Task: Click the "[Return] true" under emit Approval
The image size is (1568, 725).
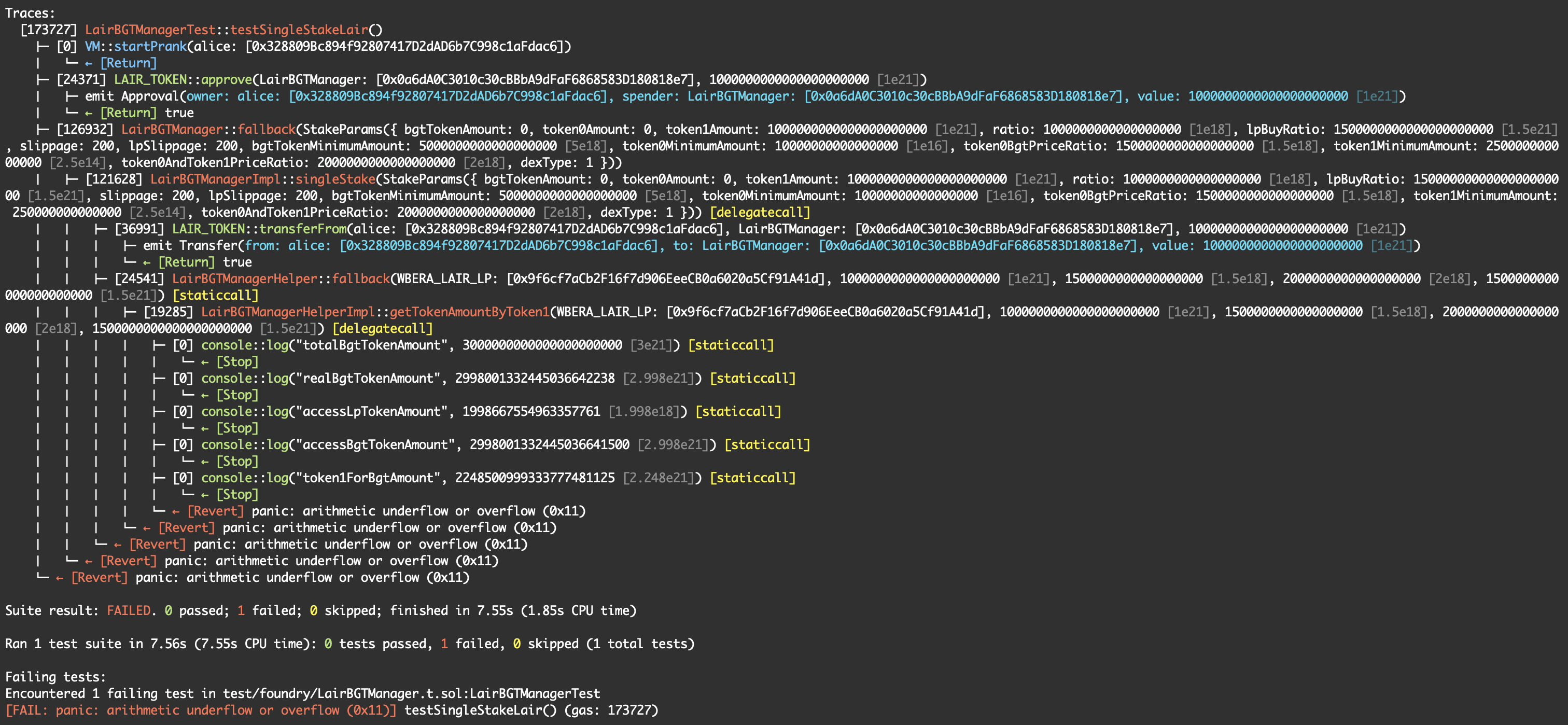Action: tap(147, 113)
